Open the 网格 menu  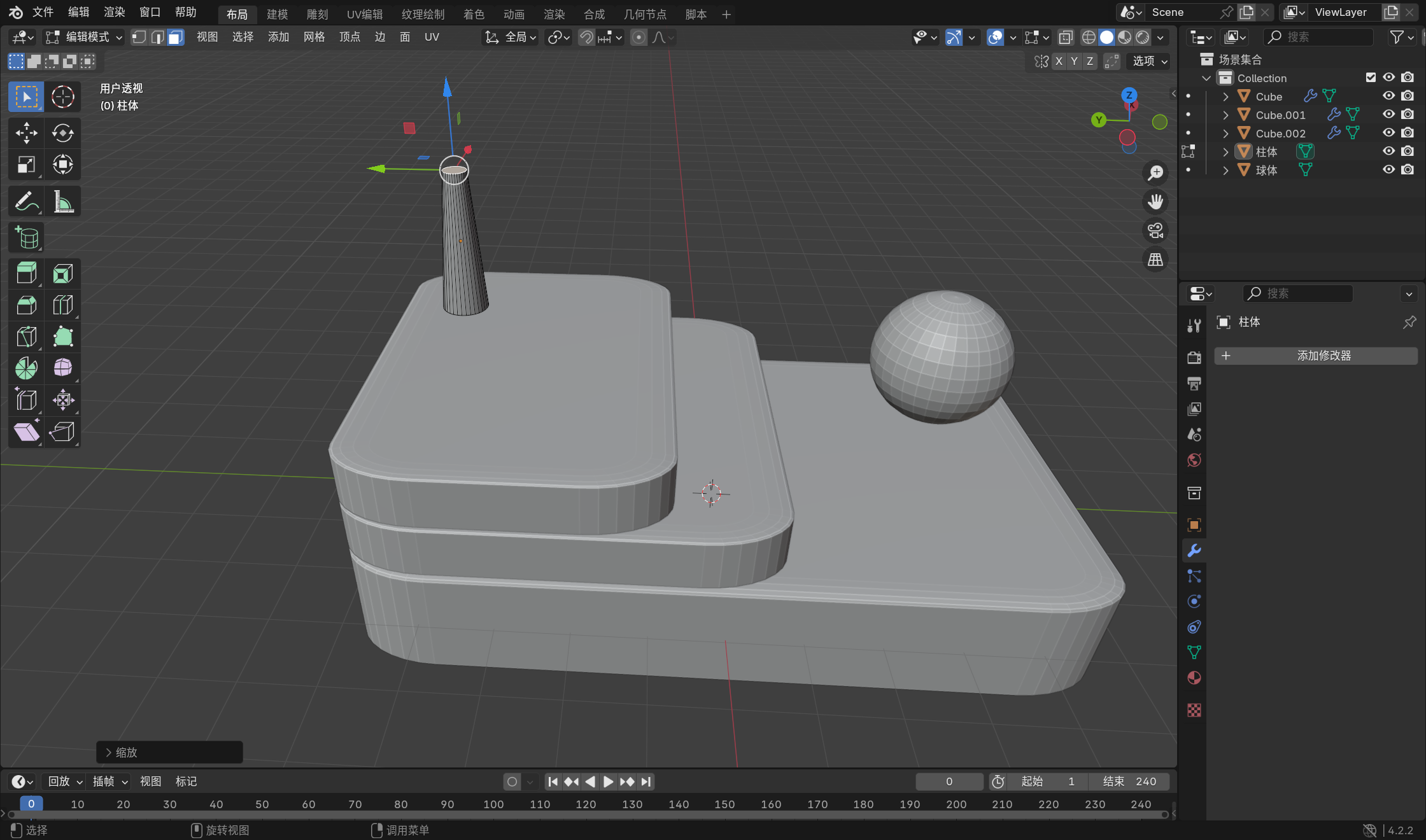click(x=314, y=37)
